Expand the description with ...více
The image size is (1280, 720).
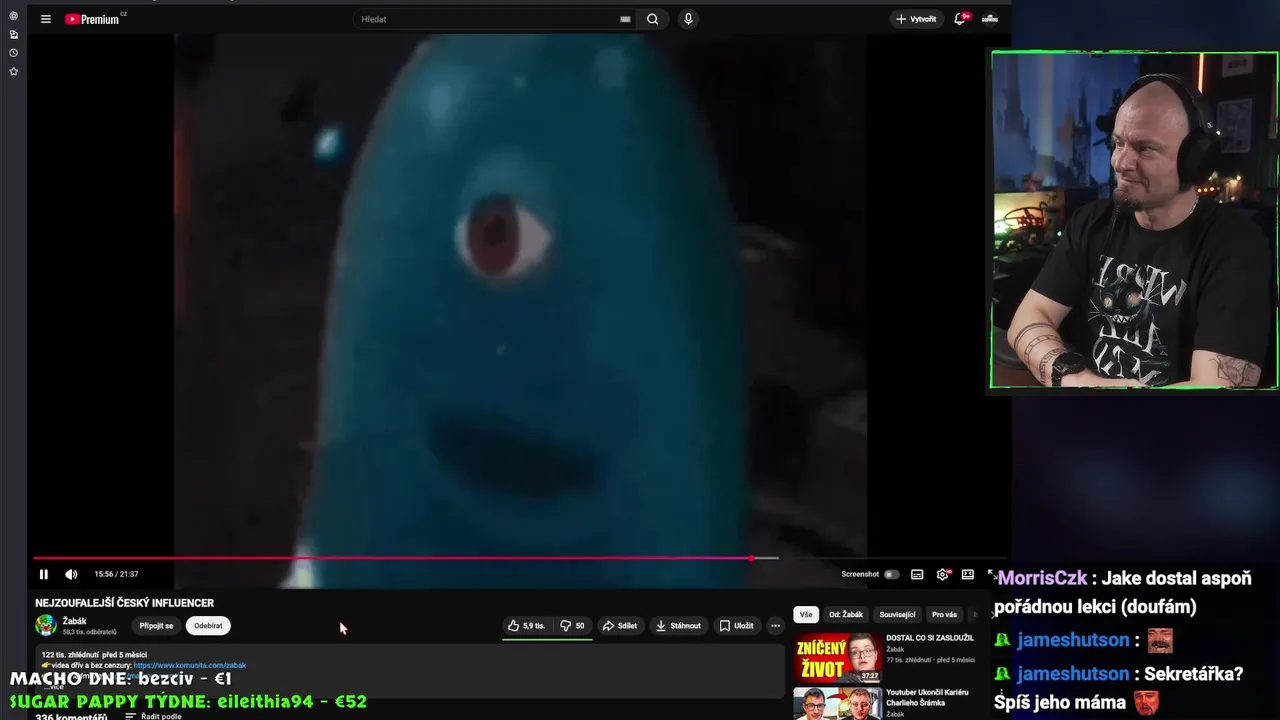(x=53, y=686)
